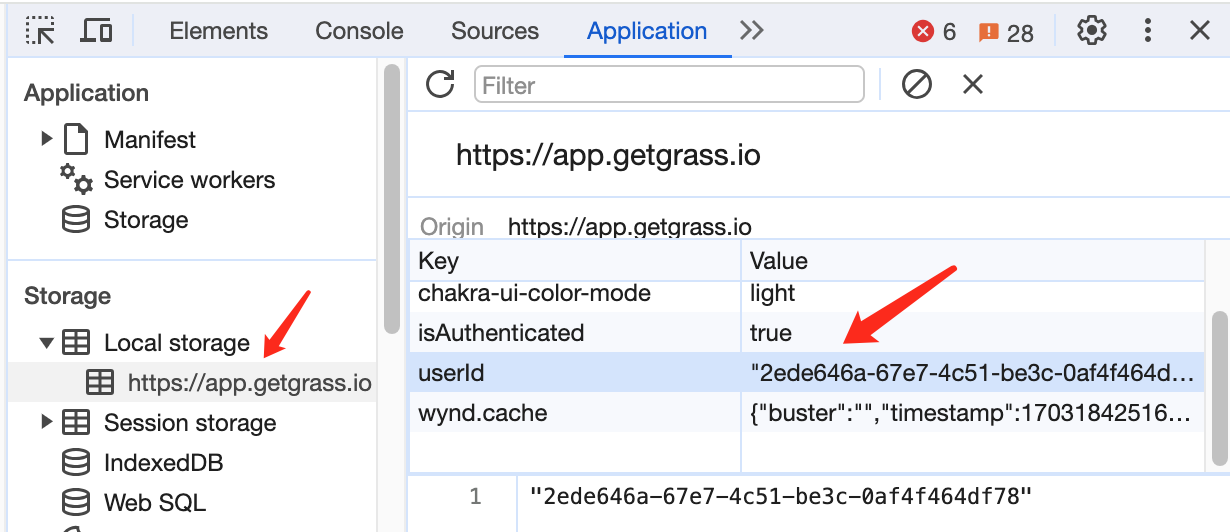This screenshot has width=1230, height=532.
Task: Clear all storage entries icon
Action: coord(916,85)
